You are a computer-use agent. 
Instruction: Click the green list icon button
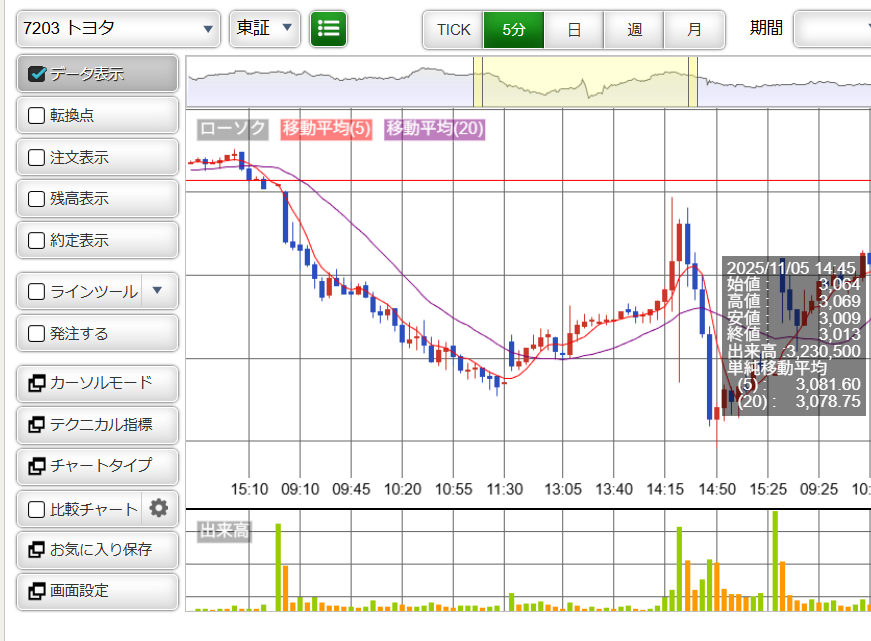point(328,29)
